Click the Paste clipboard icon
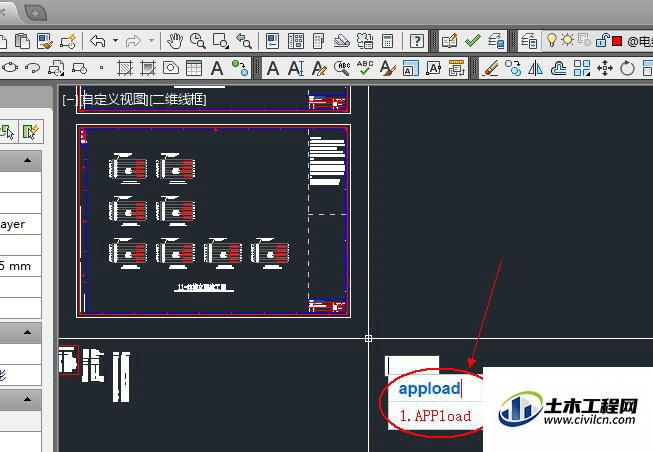Image resolution: width=653 pixels, height=452 pixels. click(22, 41)
